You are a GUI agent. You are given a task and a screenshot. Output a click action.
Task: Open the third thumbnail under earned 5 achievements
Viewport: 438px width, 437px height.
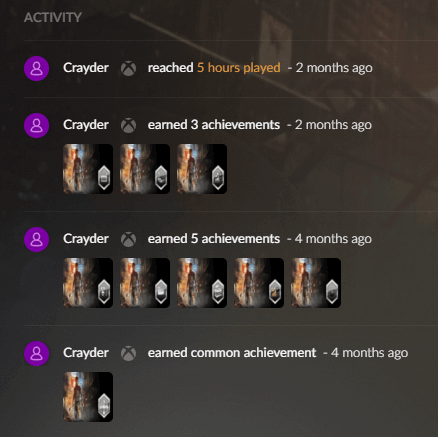pyautogui.click(x=202, y=283)
